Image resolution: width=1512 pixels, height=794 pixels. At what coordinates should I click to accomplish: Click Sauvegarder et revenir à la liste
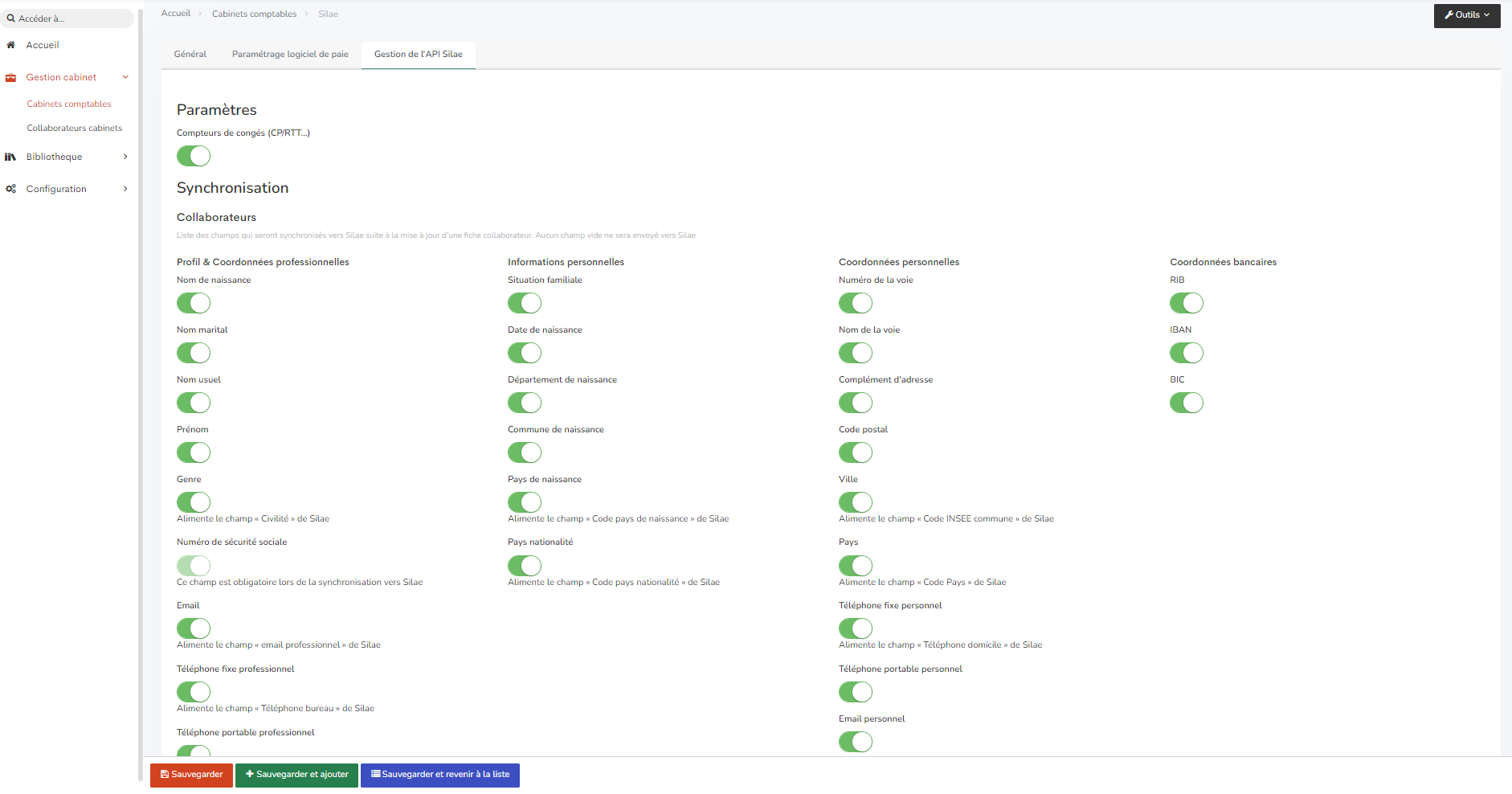(440, 775)
